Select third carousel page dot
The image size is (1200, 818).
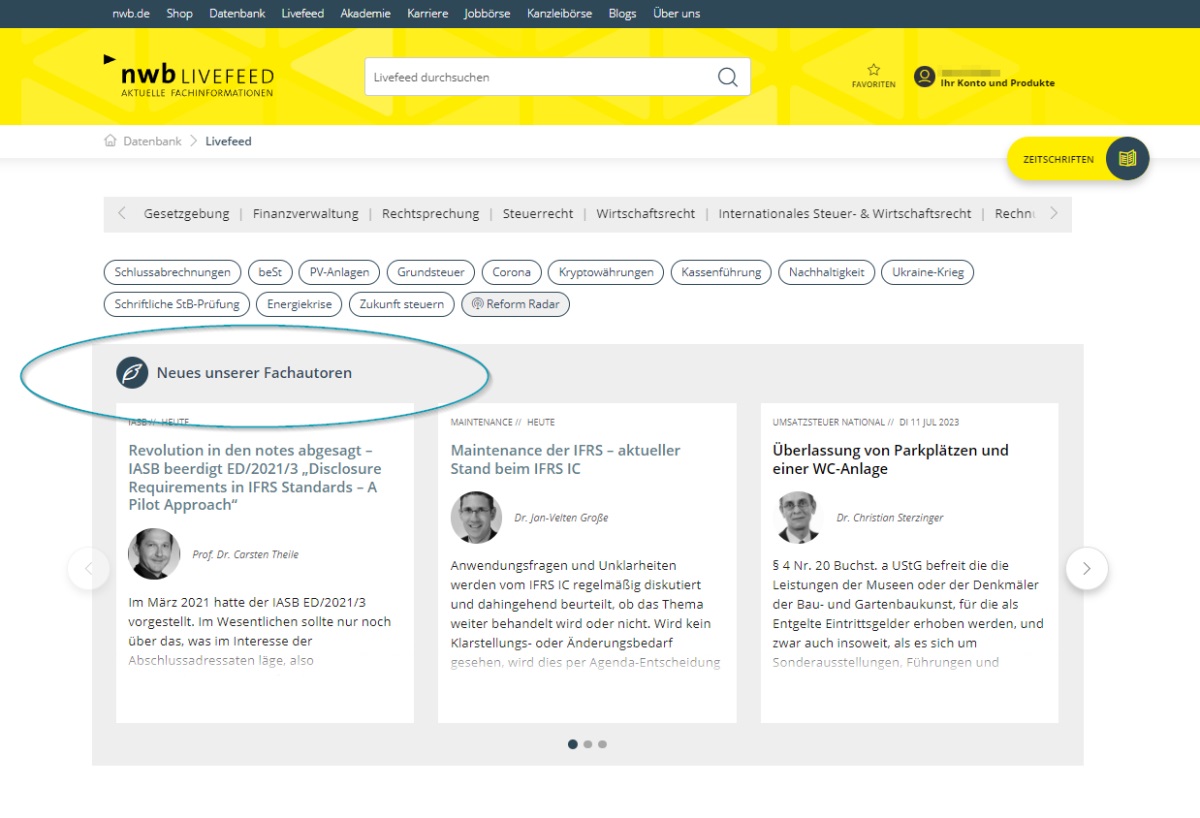603,744
